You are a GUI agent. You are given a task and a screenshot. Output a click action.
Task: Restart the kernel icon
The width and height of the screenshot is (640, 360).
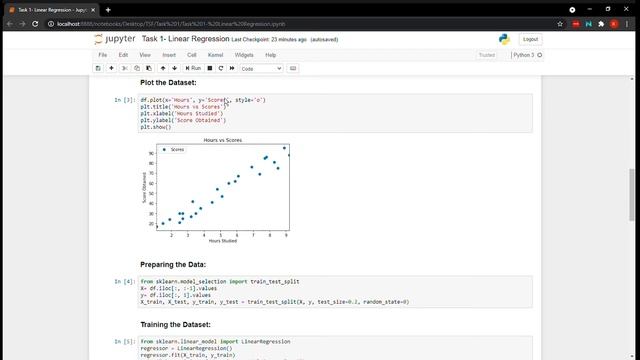pyautogui.click(x=221, y=69)
